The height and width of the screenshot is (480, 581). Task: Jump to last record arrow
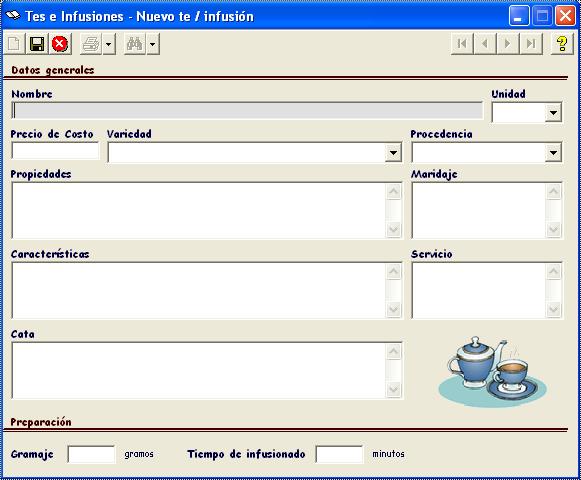click(x=531, y=44)
